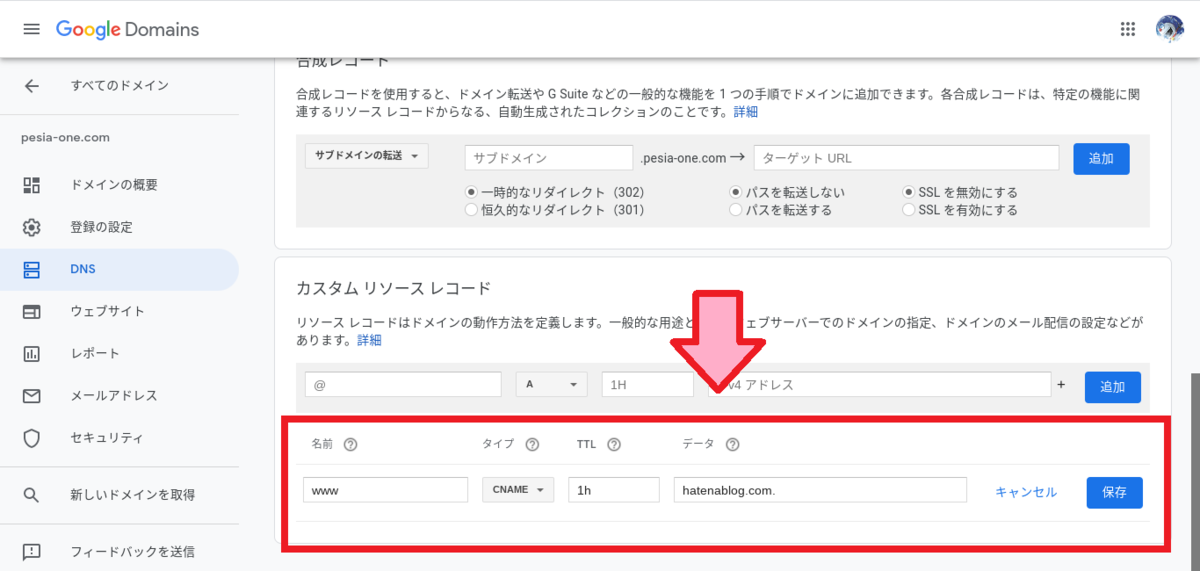Go to レポート page

pos(95,353)
